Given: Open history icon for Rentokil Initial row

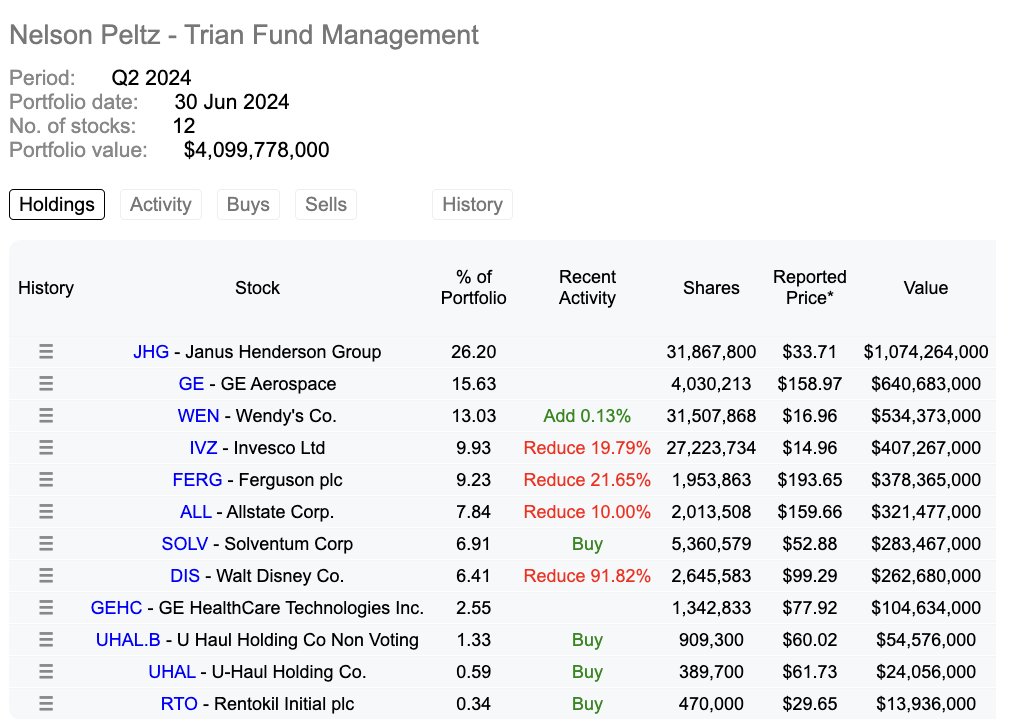Looking at the screenshot, I should tap(46, 703).
